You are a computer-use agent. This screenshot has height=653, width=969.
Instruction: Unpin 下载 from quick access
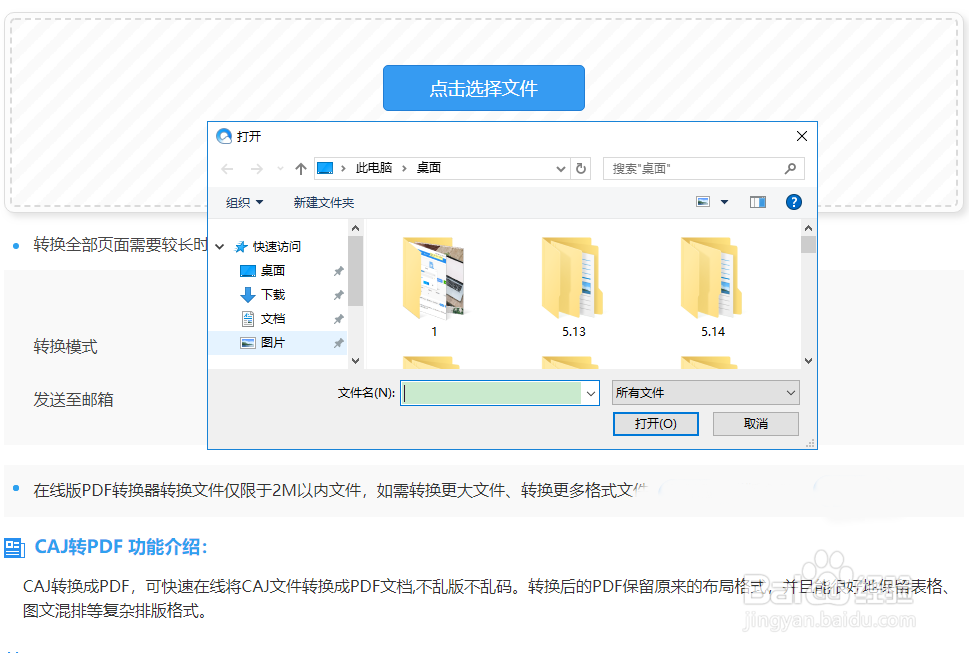(338, 295)
